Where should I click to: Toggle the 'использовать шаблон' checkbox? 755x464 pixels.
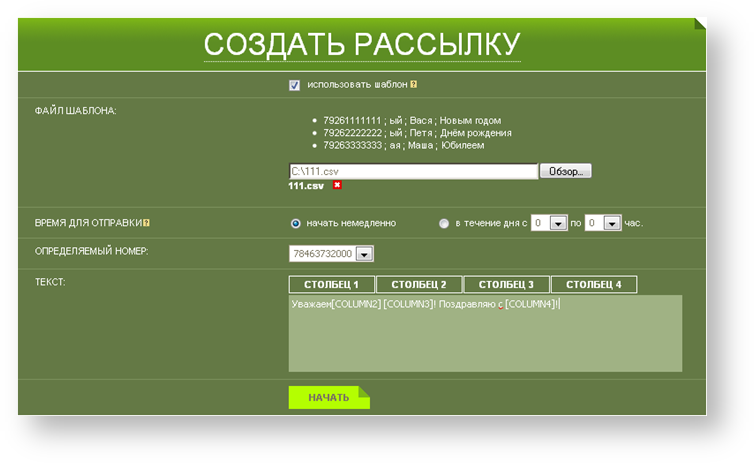click(x=294, y=85)
